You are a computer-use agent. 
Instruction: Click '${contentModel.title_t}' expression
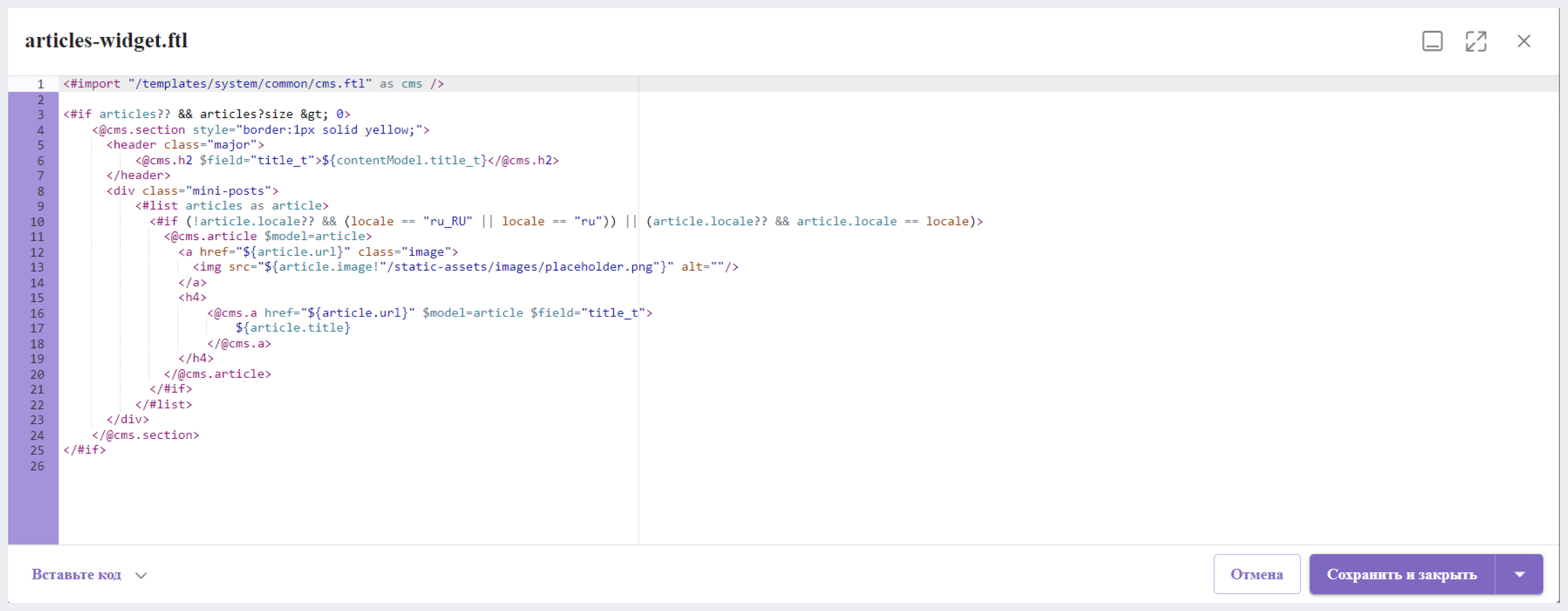[x=404, y=160]
